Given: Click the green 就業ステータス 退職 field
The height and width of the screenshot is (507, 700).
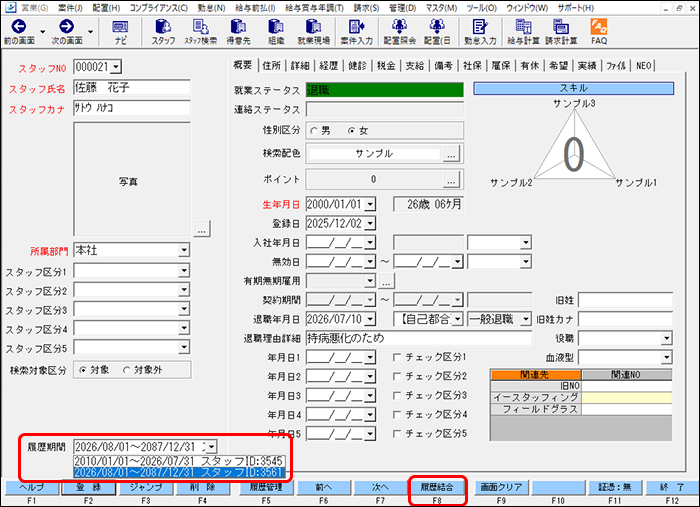Looking at the screenshot, I should click(x=384, y=90).
